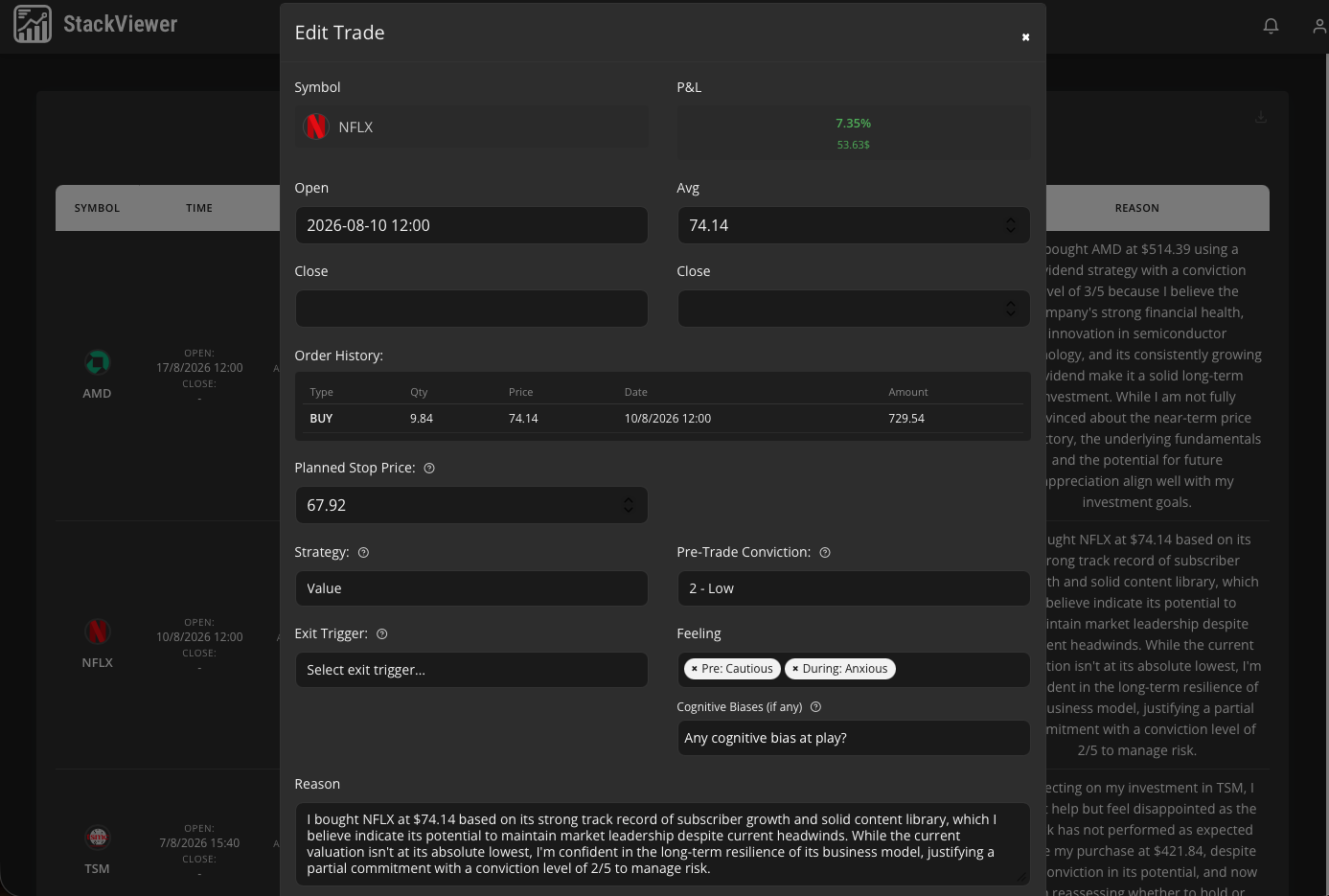Click the NFLX logo in trades table

pyautogui.click(x=97, y=632)
